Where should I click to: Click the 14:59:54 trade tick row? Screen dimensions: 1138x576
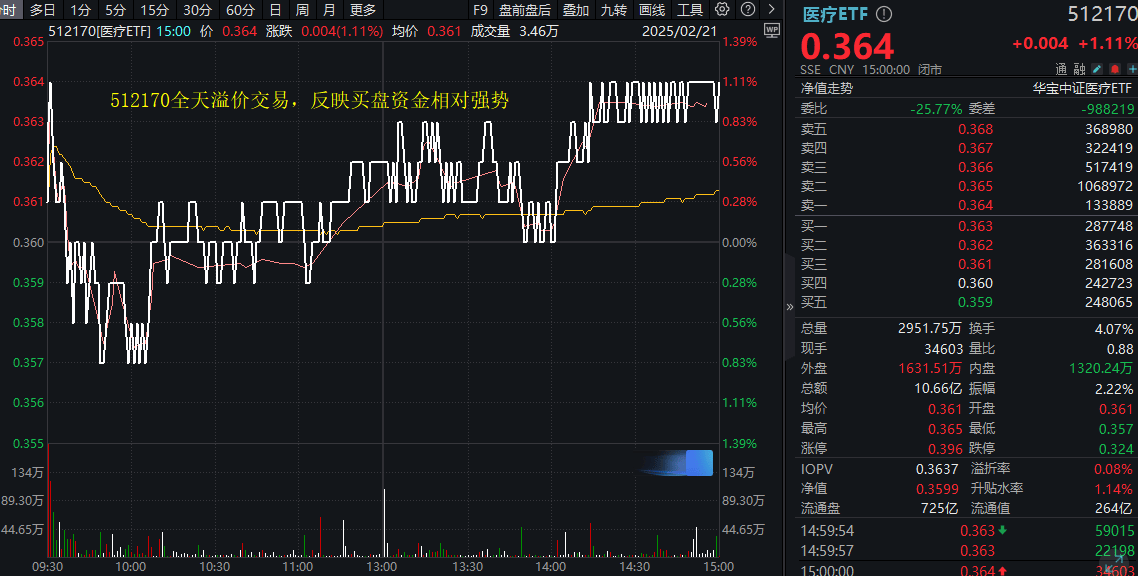(x=967, y=531)
